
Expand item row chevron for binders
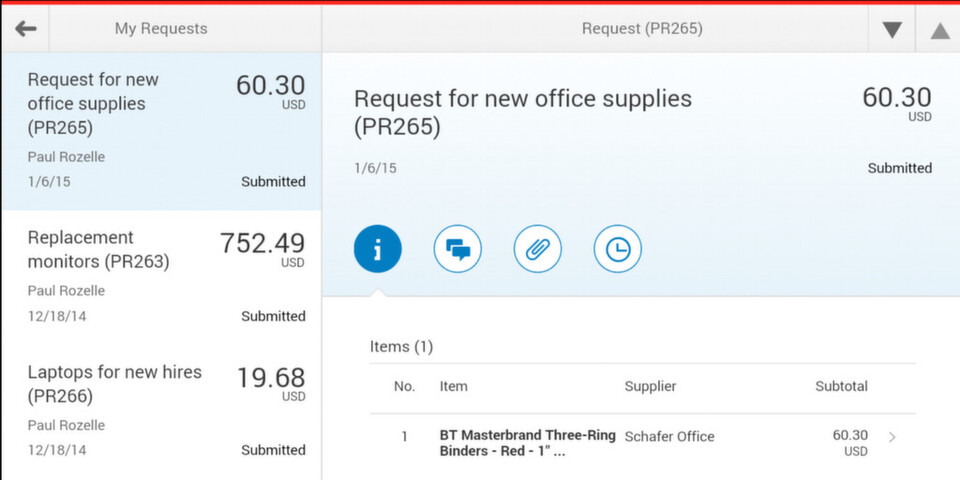click(x=892, y=437)
